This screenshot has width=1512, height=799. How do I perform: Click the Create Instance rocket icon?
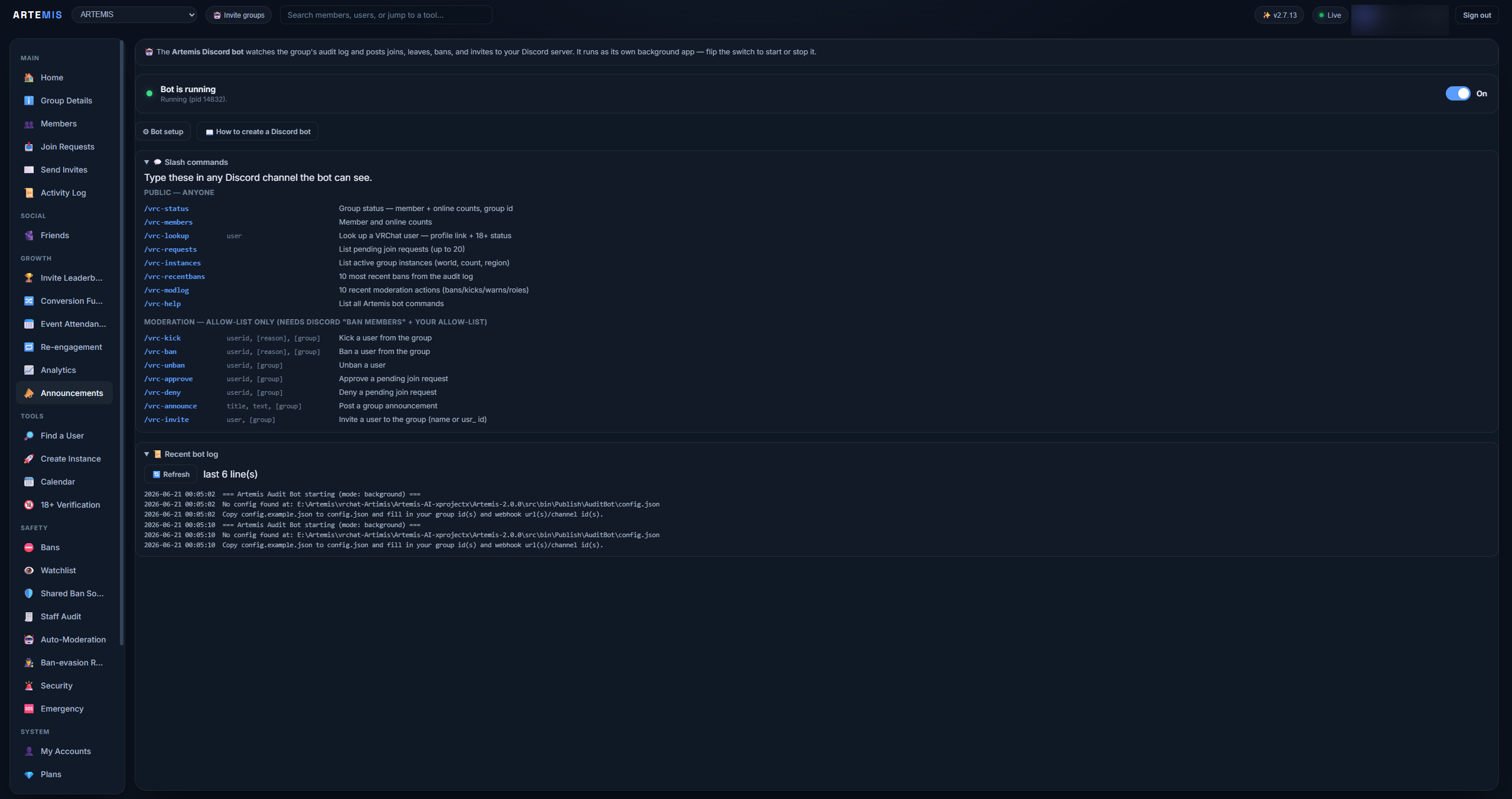pos(29,459)
